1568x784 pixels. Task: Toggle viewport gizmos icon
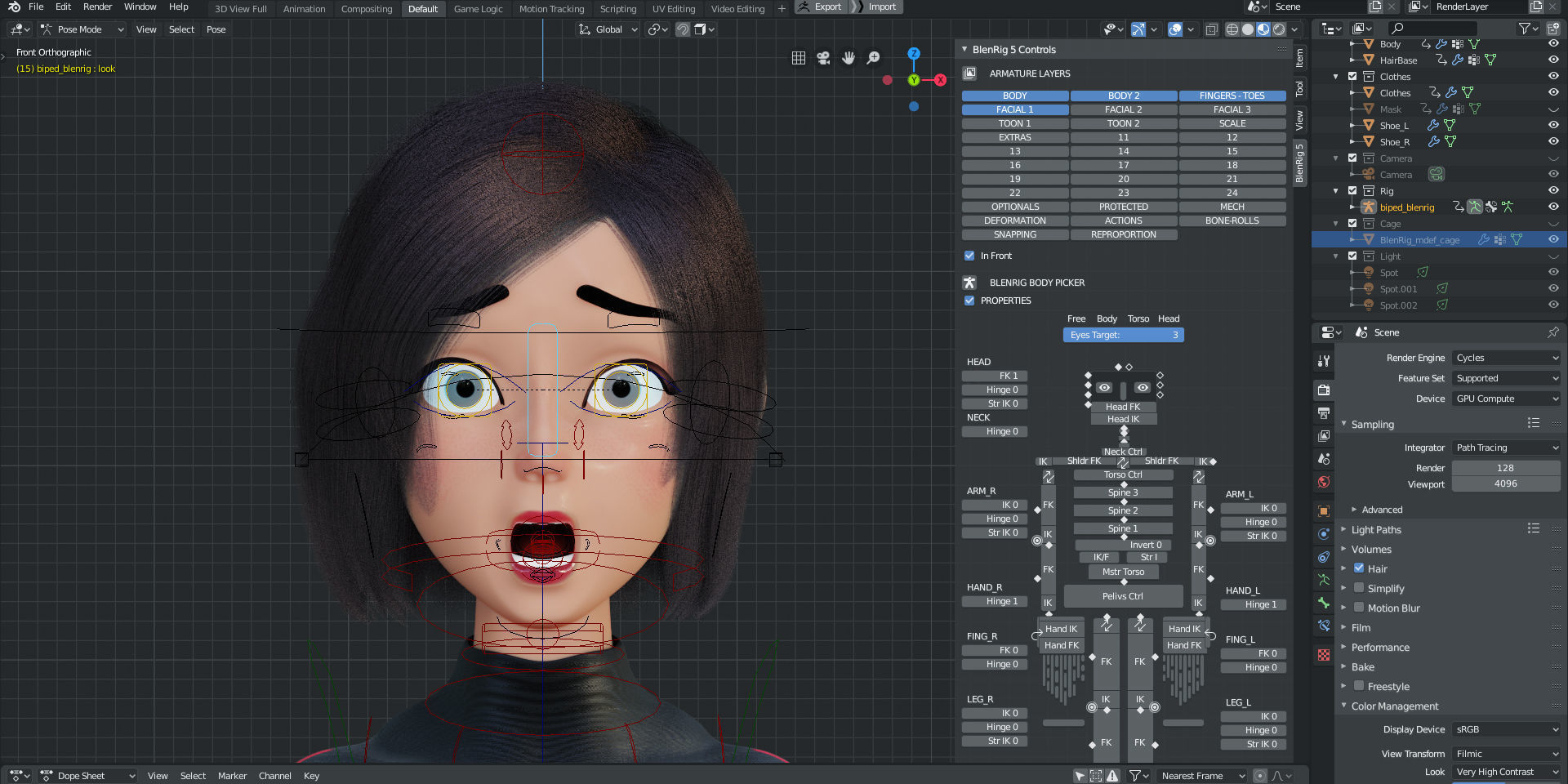1138,29
